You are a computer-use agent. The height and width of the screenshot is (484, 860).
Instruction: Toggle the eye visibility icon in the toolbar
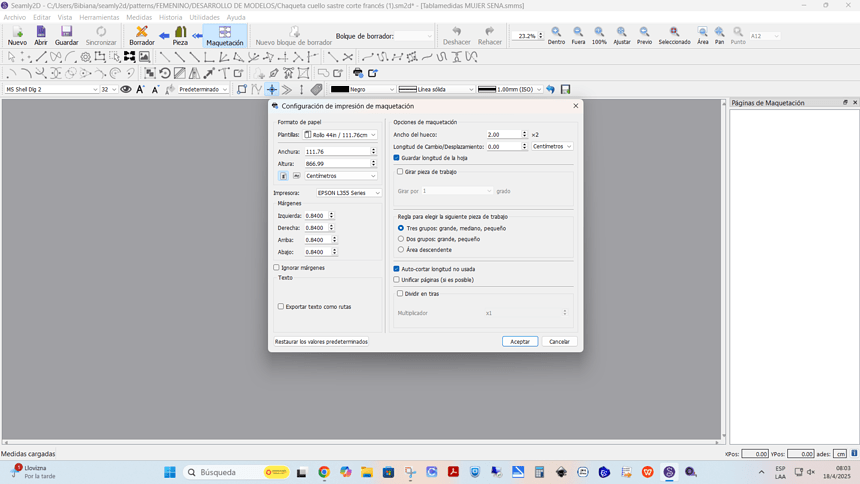click(126, 89)
